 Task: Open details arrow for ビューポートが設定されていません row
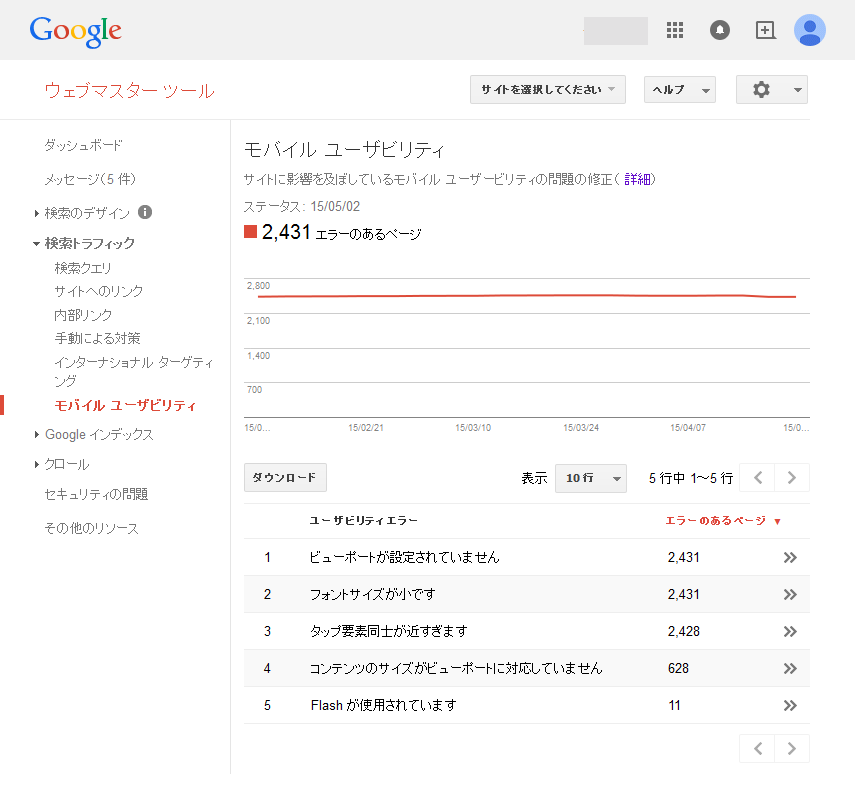790,557
